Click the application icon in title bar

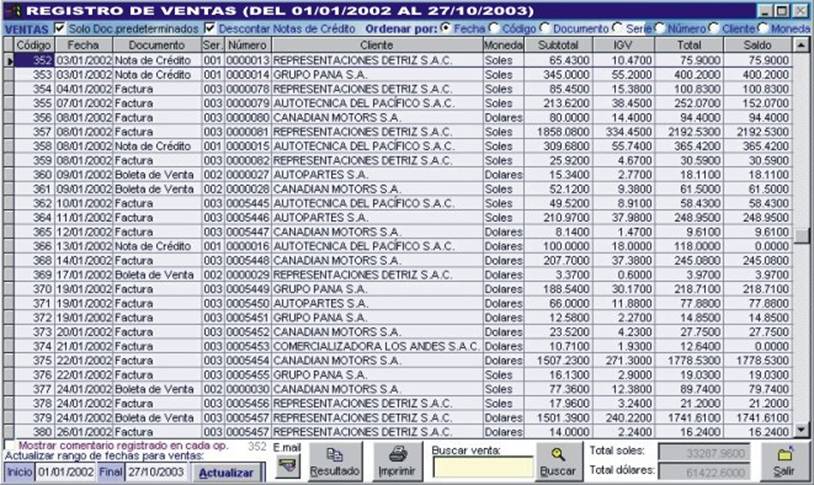pos(14,10)
